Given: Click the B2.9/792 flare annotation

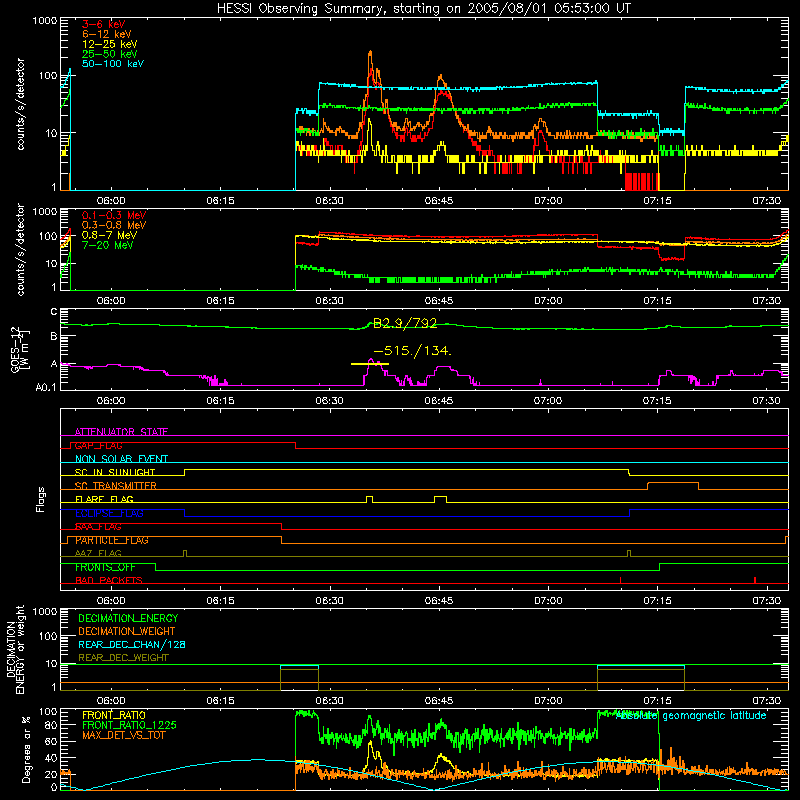Looking at the screenshot, I should click(x=405, y=323).
